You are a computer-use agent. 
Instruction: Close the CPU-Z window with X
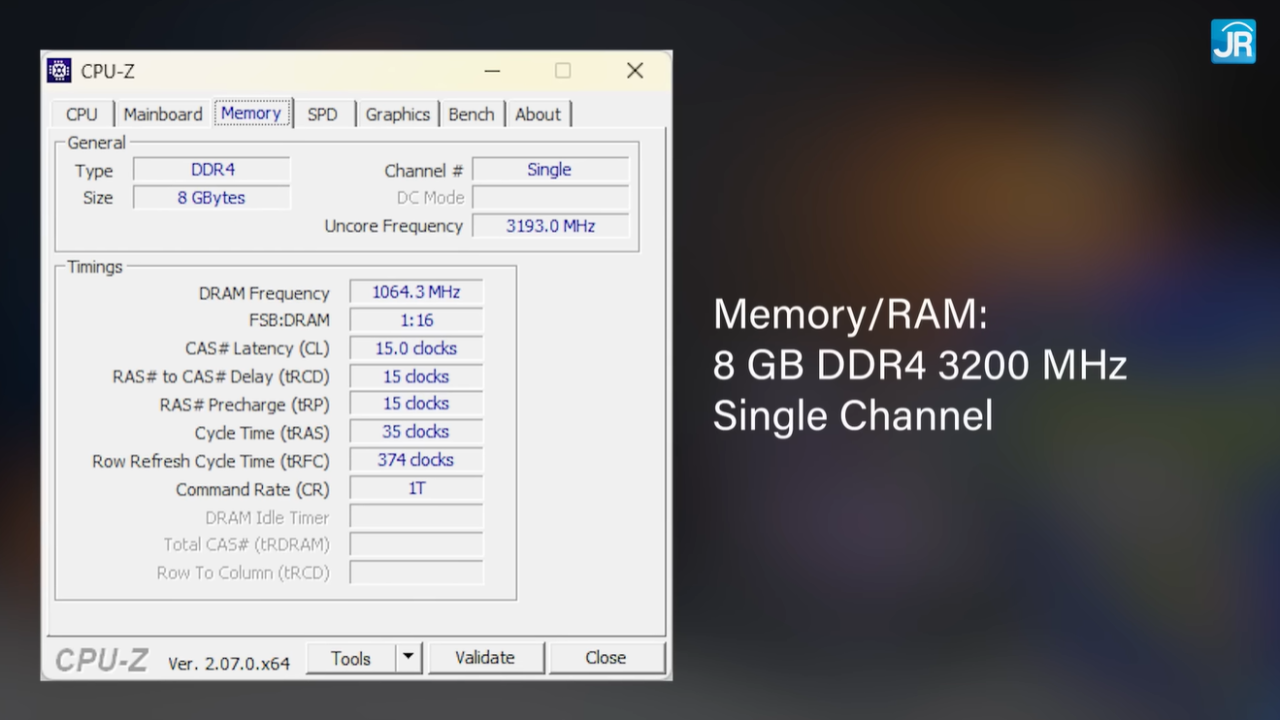(635, 71)
